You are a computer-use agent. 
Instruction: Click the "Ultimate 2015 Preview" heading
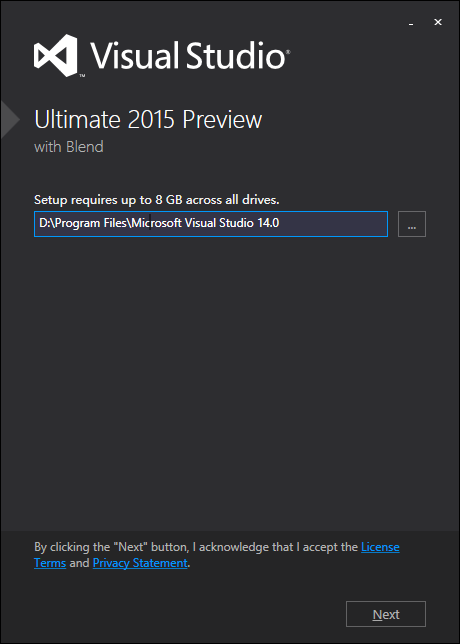click(x=148, y=120)
